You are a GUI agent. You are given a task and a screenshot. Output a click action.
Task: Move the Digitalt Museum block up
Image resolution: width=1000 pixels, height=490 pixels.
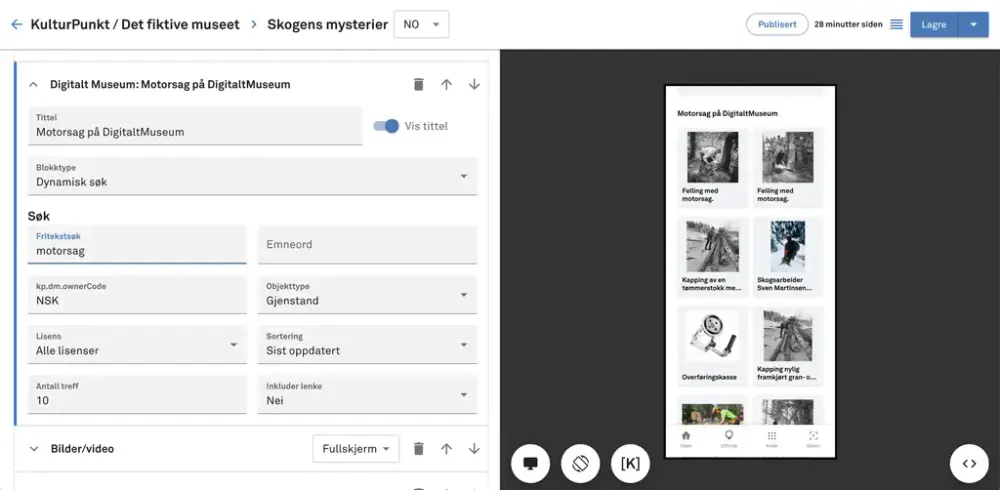click(446, 85)
